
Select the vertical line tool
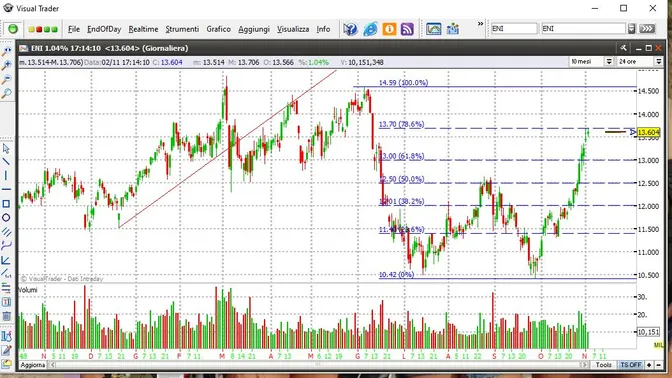click(x=6, y=176)
